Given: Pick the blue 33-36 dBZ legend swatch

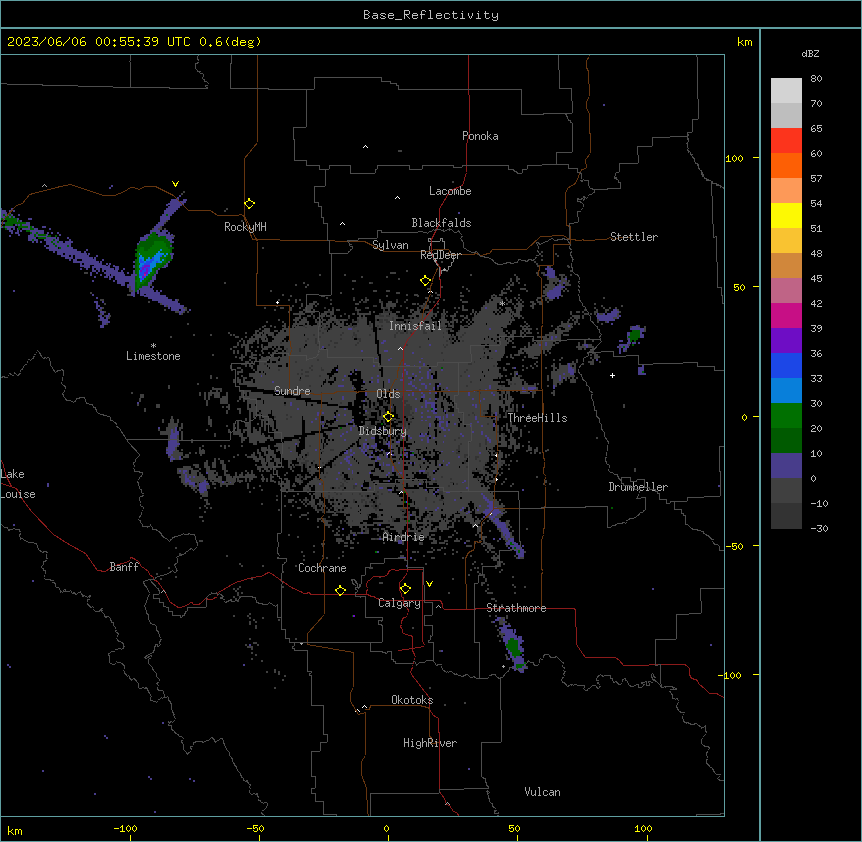Looking at the screenshot, I should pyautogui.click(x=786, y=365).
